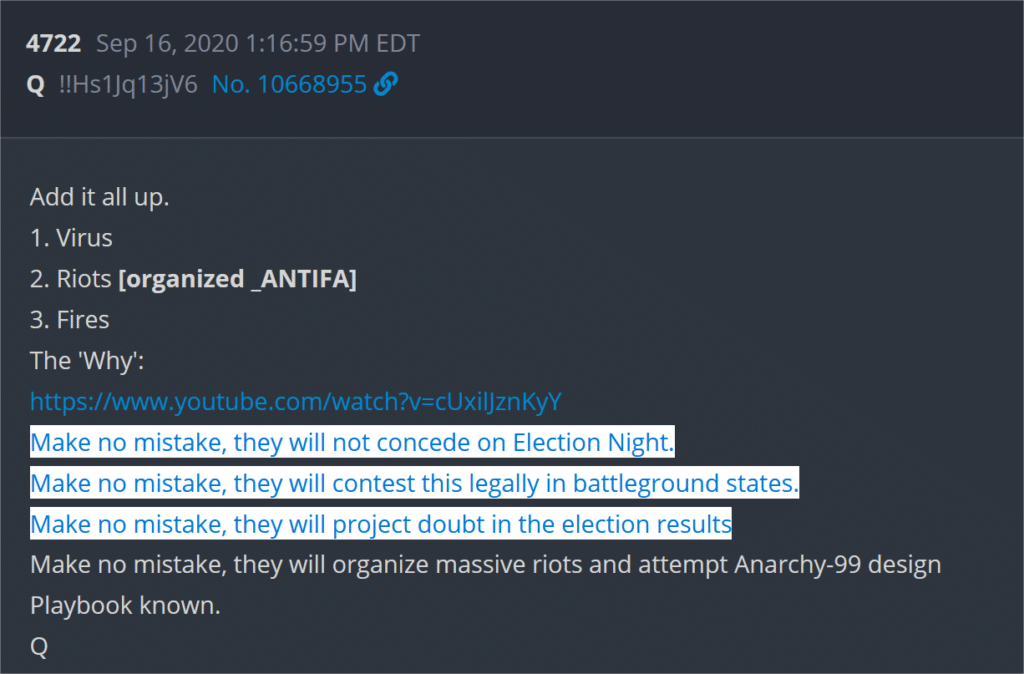Click the '3. Fires' list item
Image resolution: width=1024 pixels, height=674 pixels.
70,320
